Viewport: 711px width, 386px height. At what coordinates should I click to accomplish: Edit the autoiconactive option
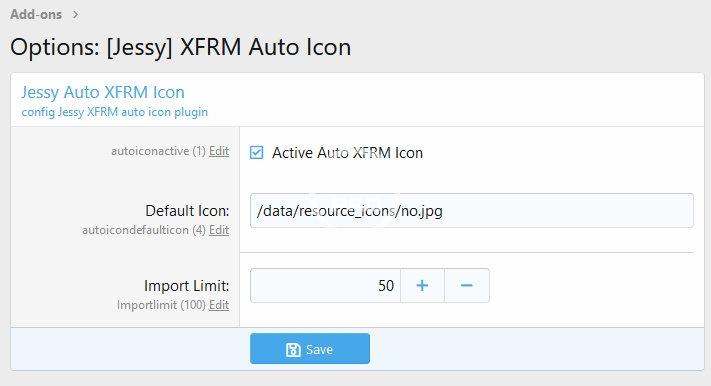pyautogui.click(x=219, y=151)
